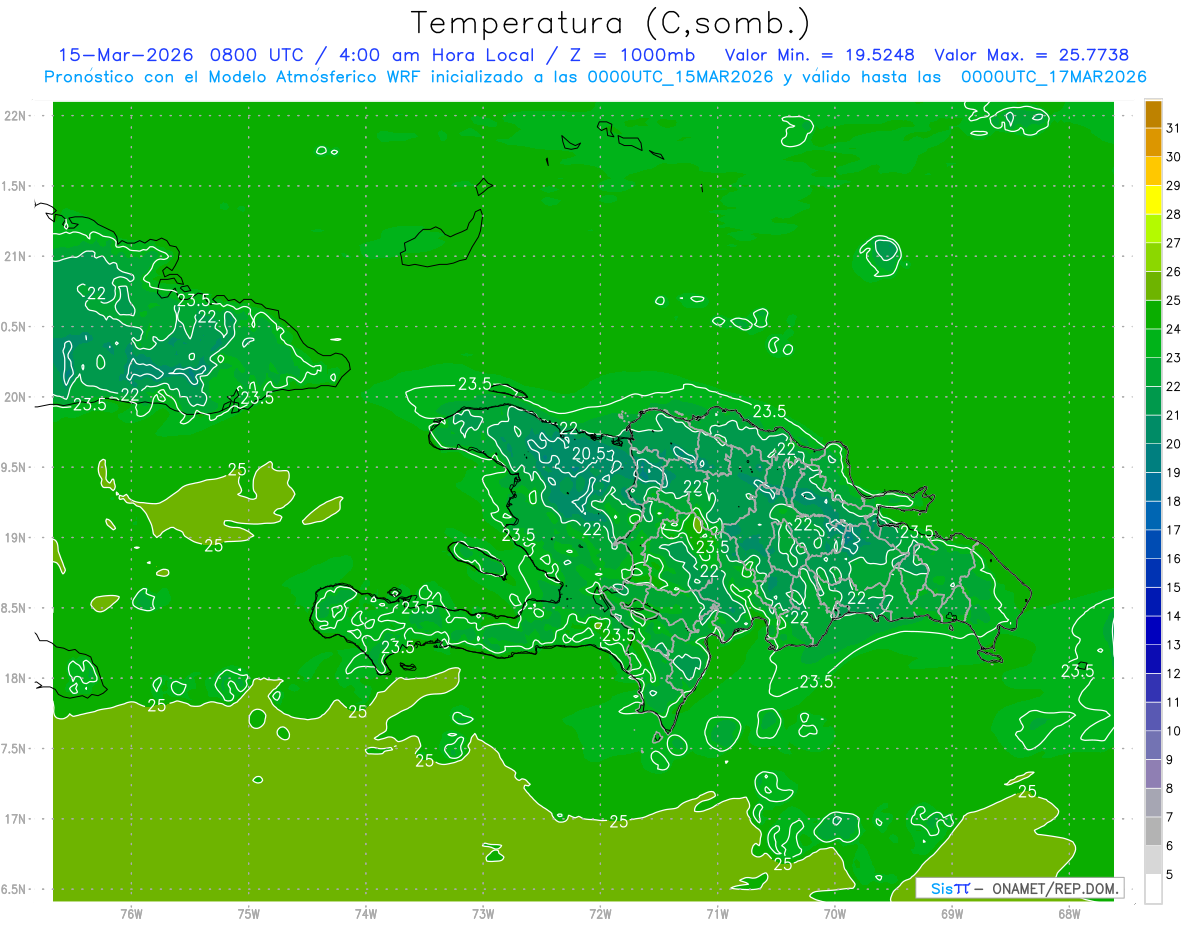Click the '76W' longitude axis label
This screenshot has width=1200, height=927.
click(131, 913)
